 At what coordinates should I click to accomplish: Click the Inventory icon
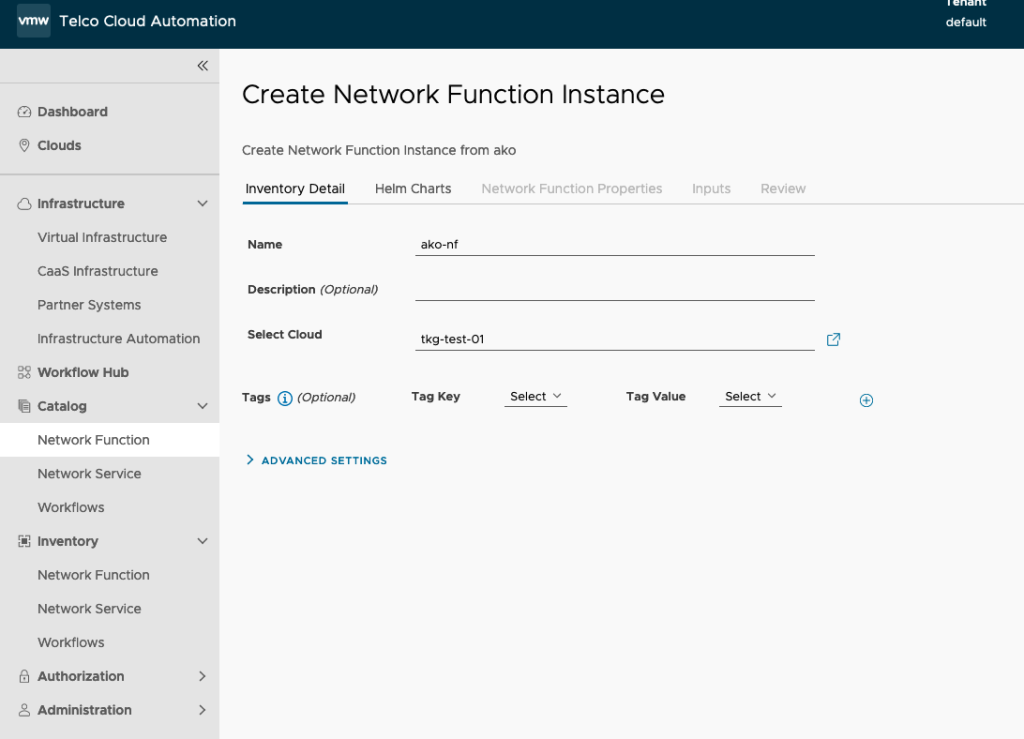pyautogui.click(x=24, y=541)
